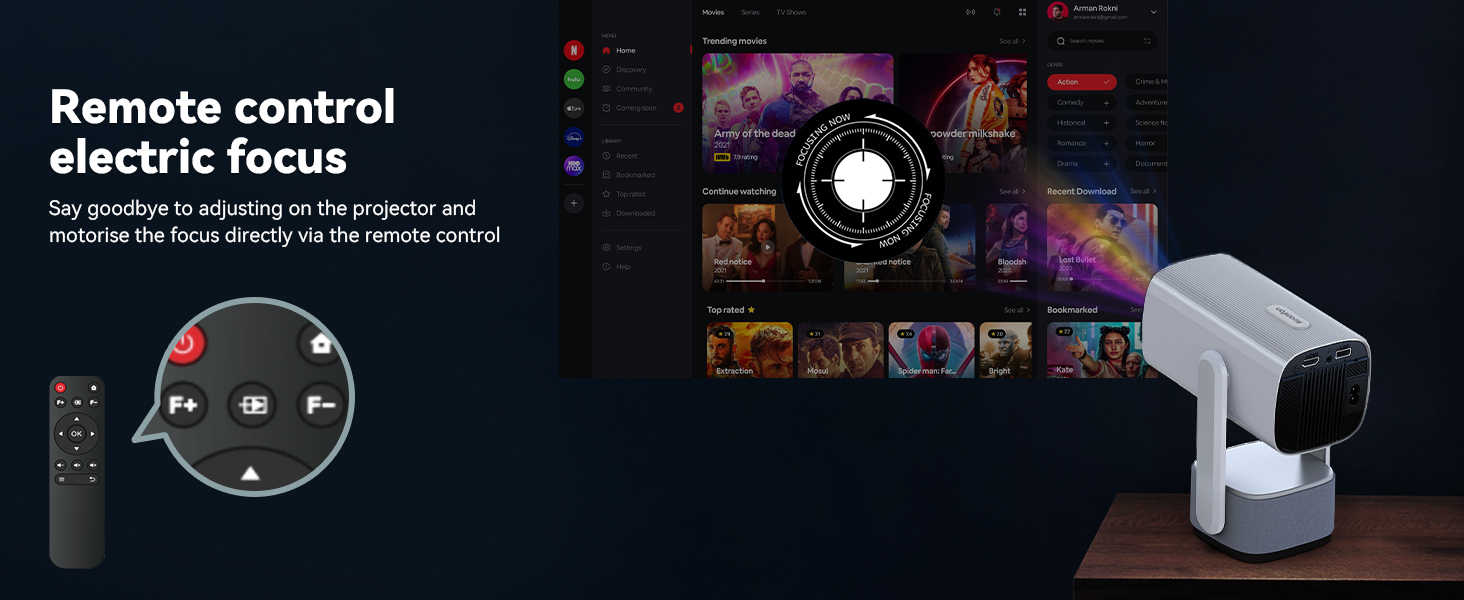Deselect the Action genre chip
1464x600 pixels.
point(1081,82)
